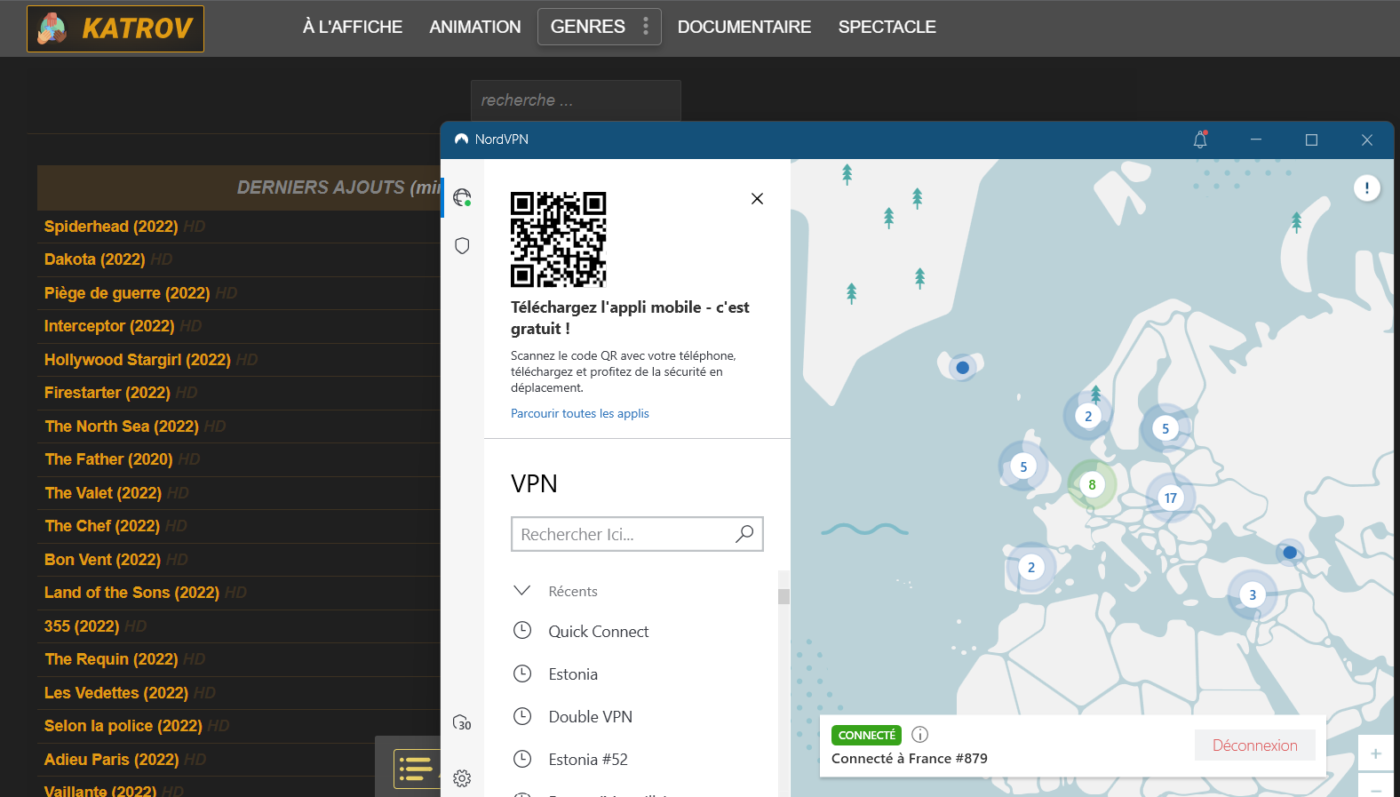Open Hollywood Stargirl (2022) link

click(x=137, y=359)
